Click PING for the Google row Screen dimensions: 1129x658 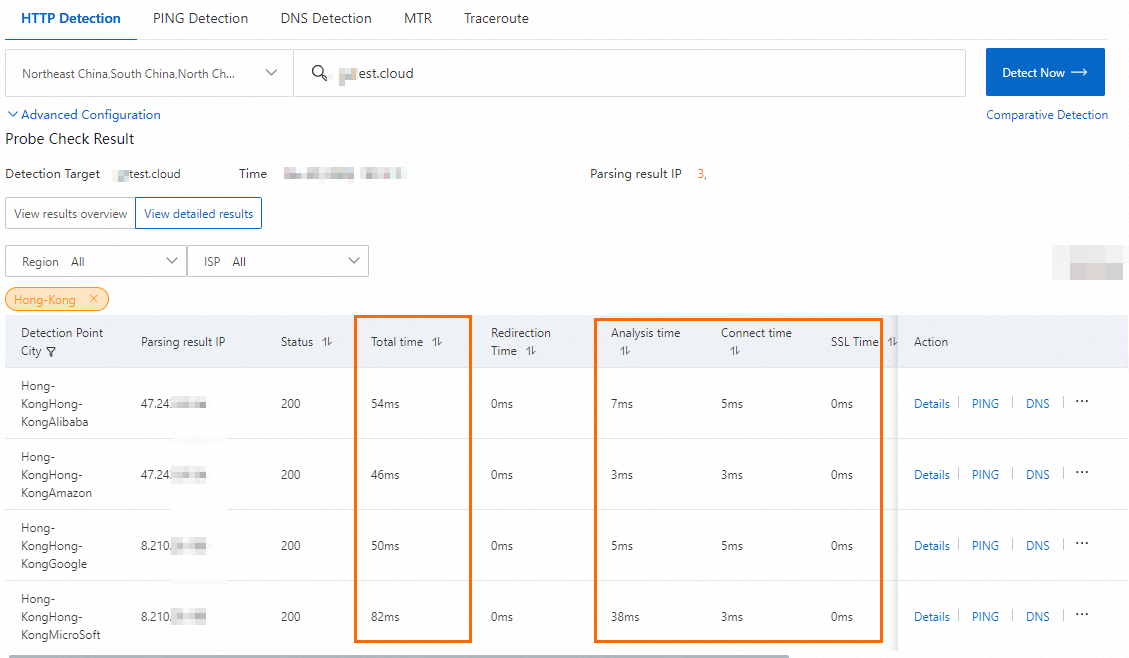pos(985,546)
